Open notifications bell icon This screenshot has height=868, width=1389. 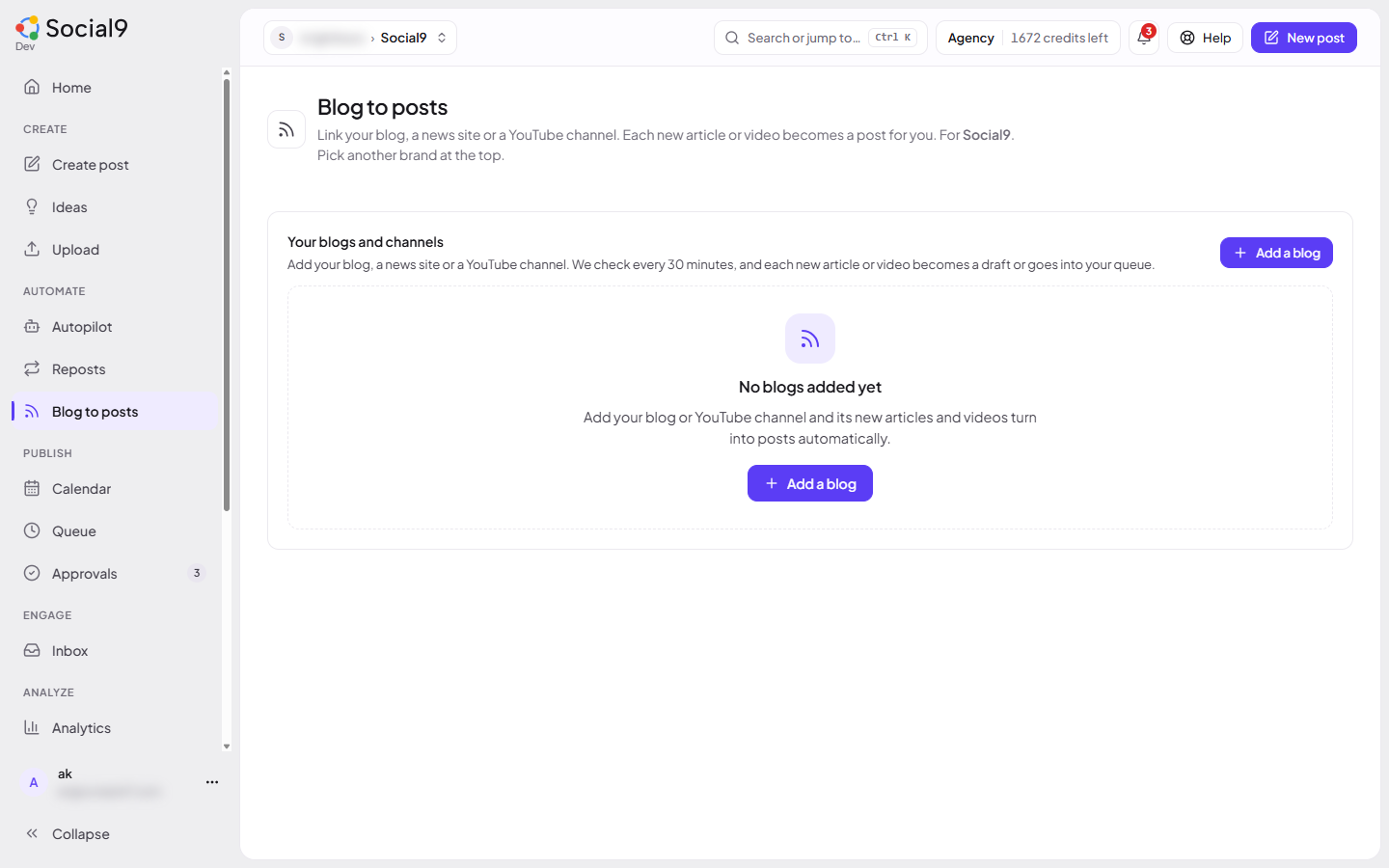click(x=1144, y=38)
